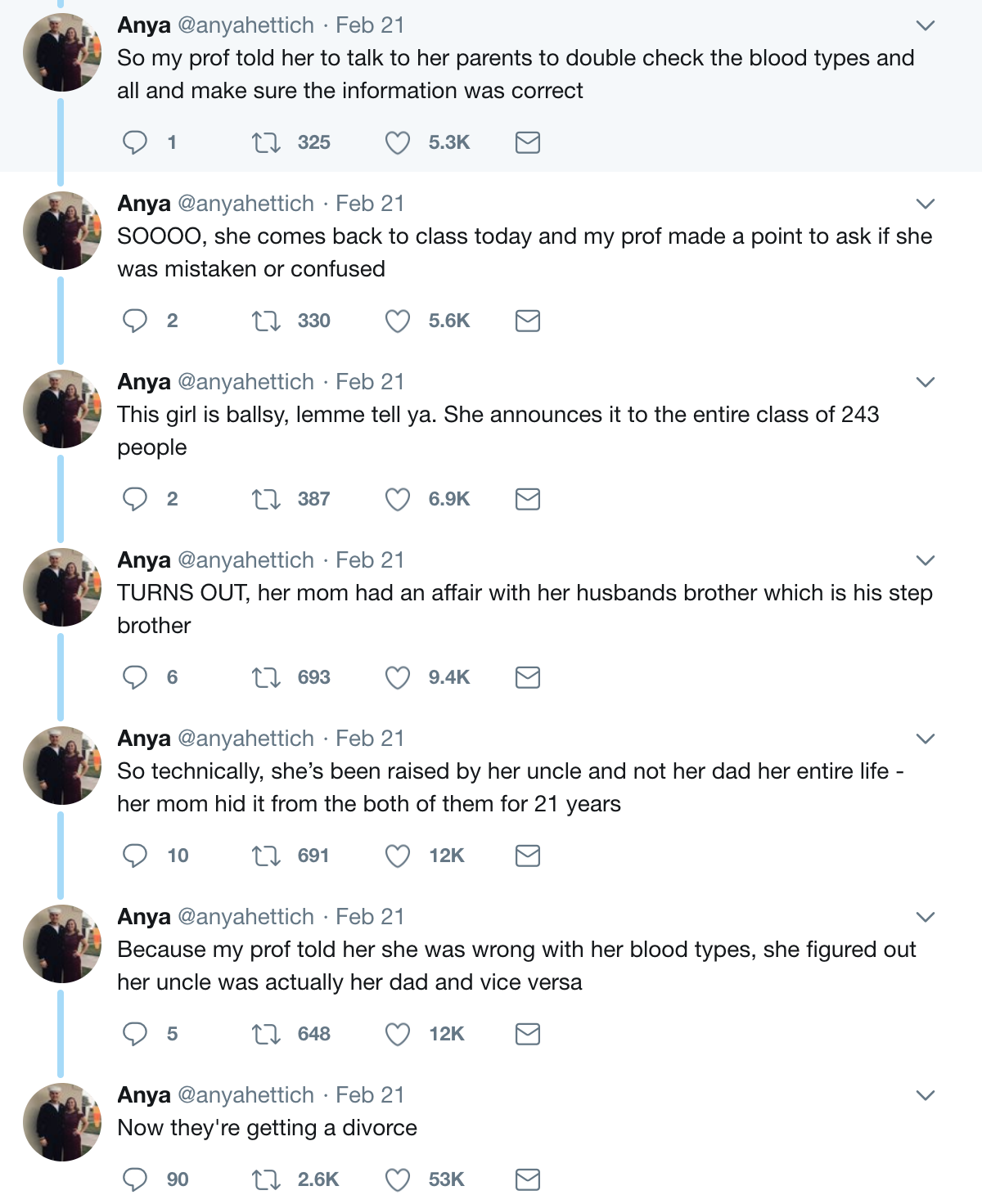The image size is (982, 1204).
Task: Like the "TURNS OUT" affair tweet
Action: 398,677
